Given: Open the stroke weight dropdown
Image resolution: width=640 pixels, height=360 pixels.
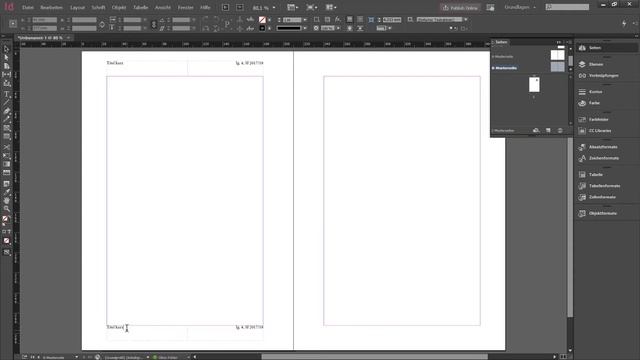Looking at the screenshot, I should coord(305,20).
